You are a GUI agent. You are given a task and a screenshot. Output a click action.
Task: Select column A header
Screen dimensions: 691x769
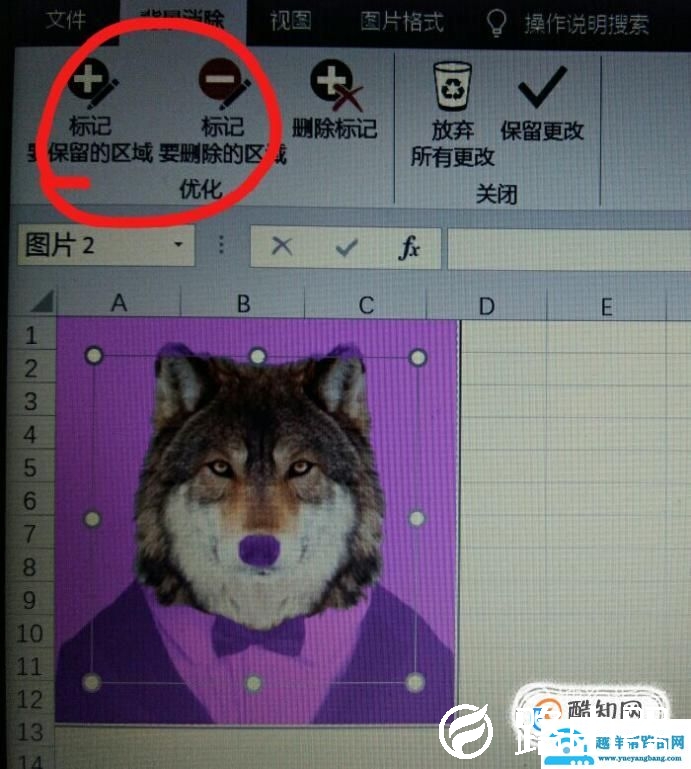tap(119, 302)
